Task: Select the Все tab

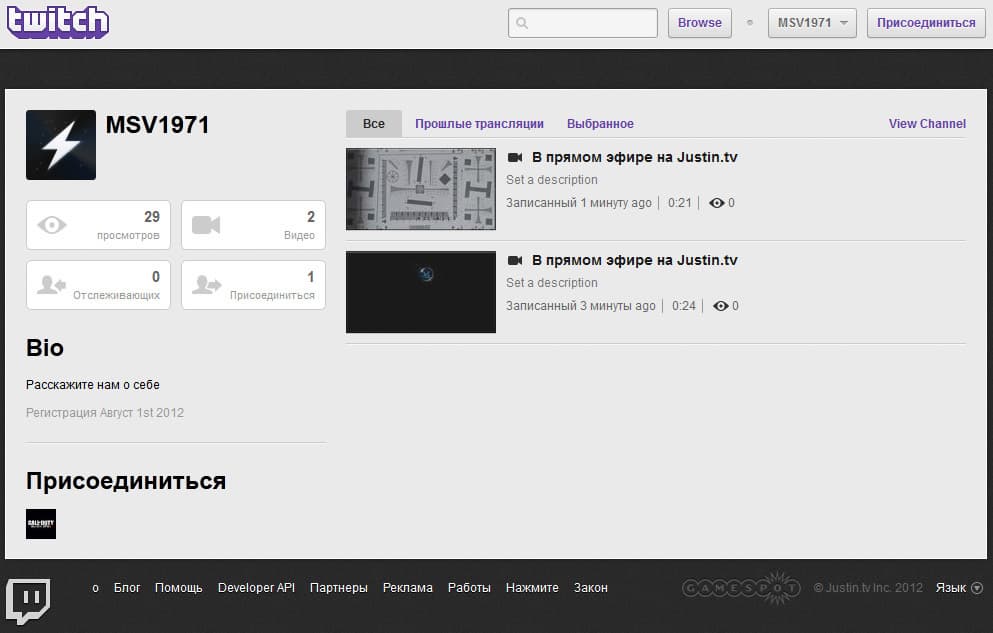Action: pos(374,123)
